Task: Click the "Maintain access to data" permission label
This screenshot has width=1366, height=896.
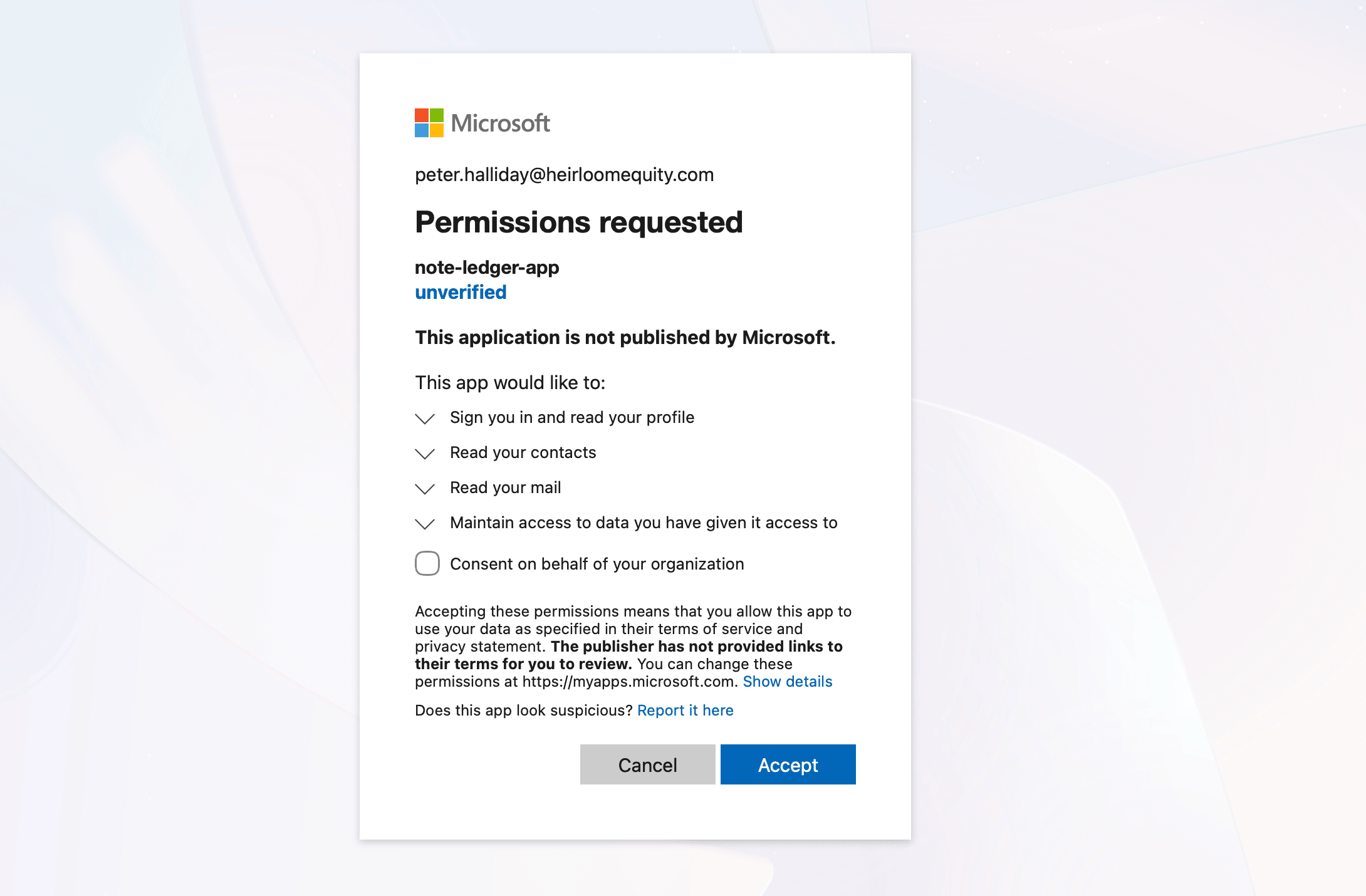Action: [644, 523]
